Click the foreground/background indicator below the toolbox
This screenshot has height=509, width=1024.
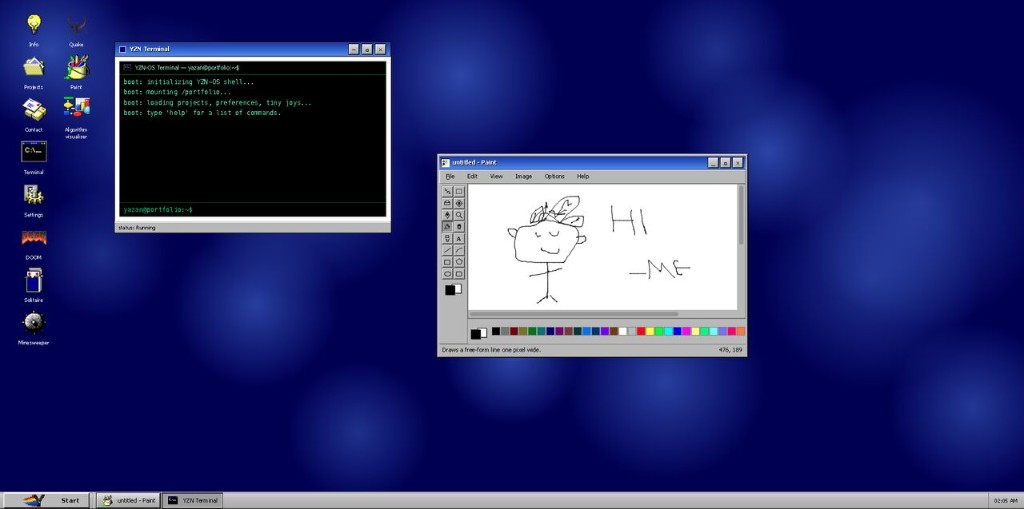pos(453,289)
